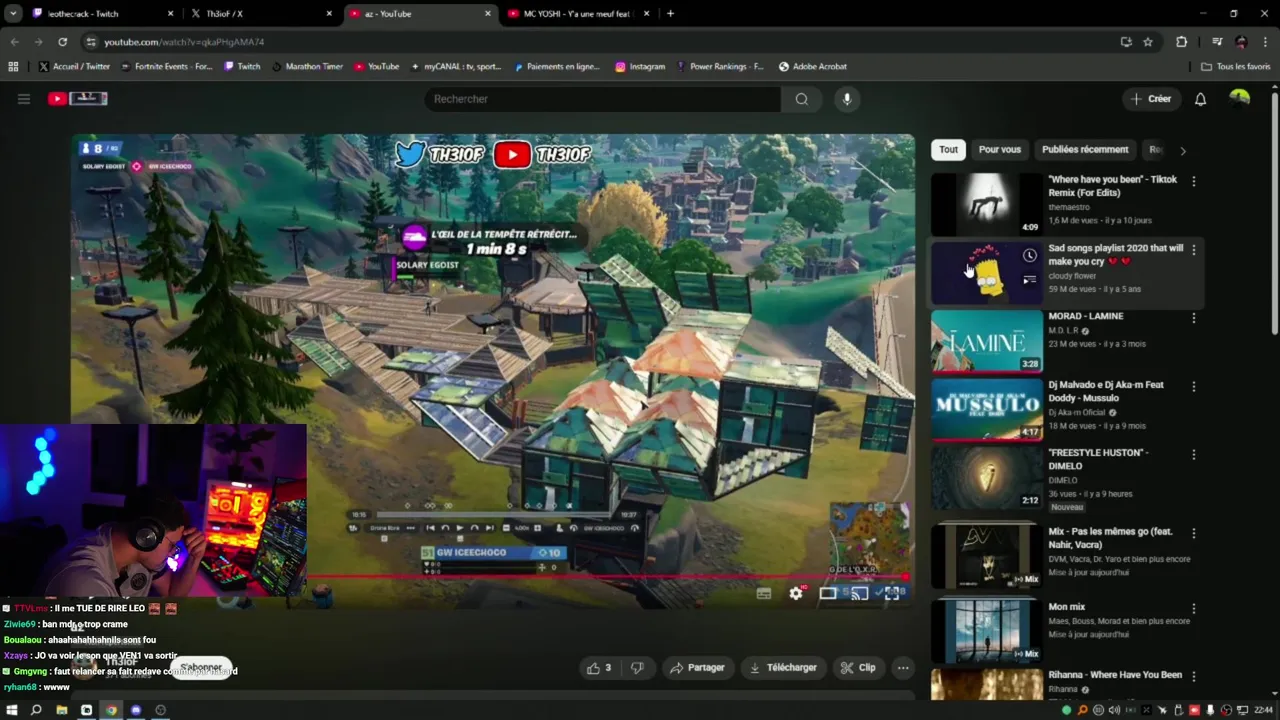Open Chrome media controls icon

click(1217, 42)
